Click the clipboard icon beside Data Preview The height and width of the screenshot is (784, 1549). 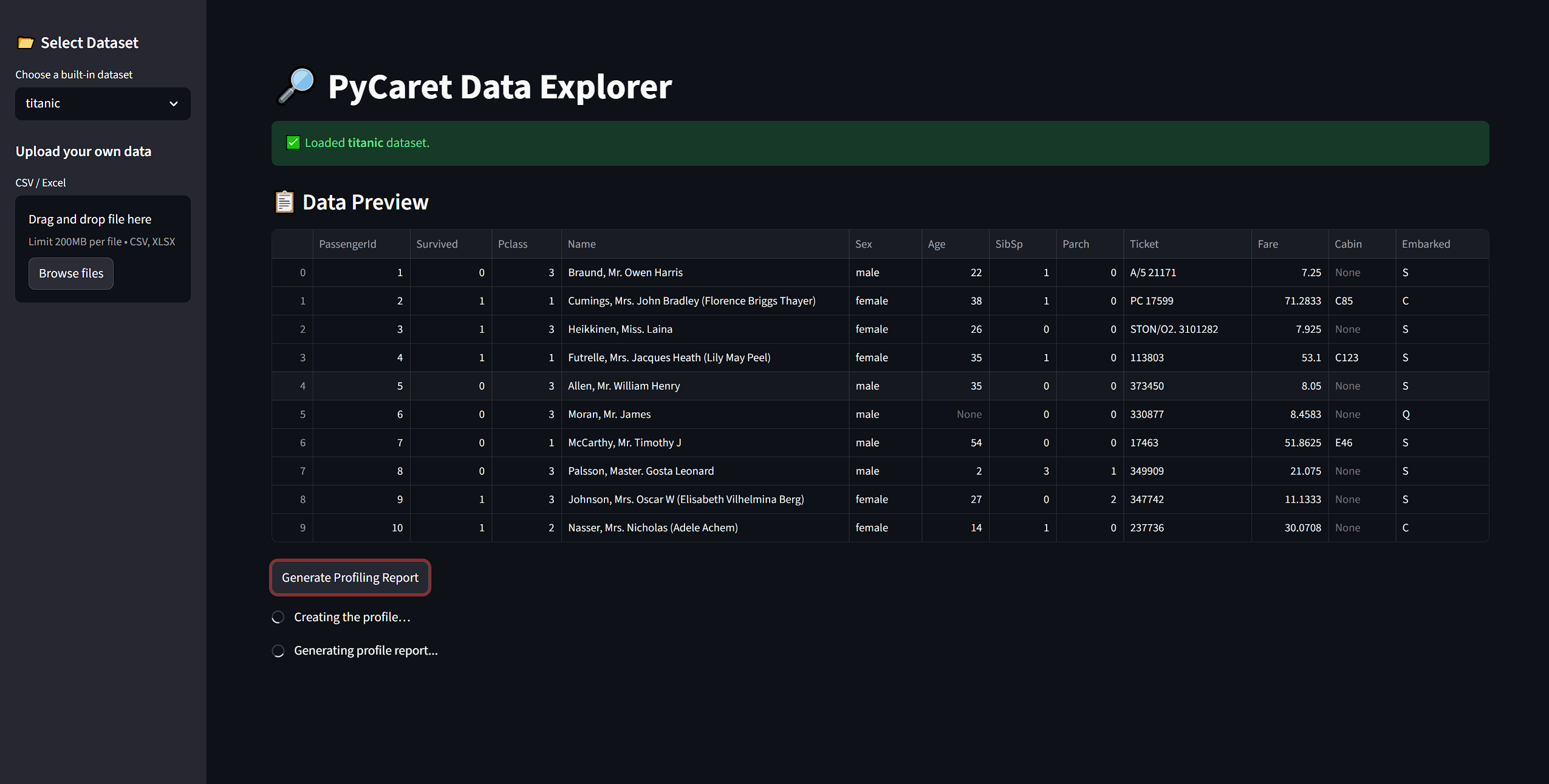(x=284, y=202)
